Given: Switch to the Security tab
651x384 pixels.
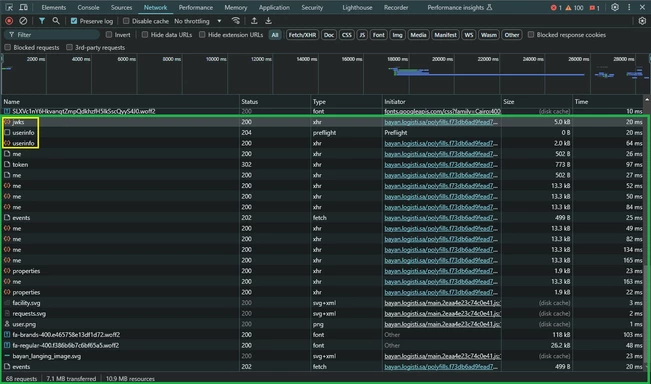Looking at the screenshot, I should tap(312, 7).
